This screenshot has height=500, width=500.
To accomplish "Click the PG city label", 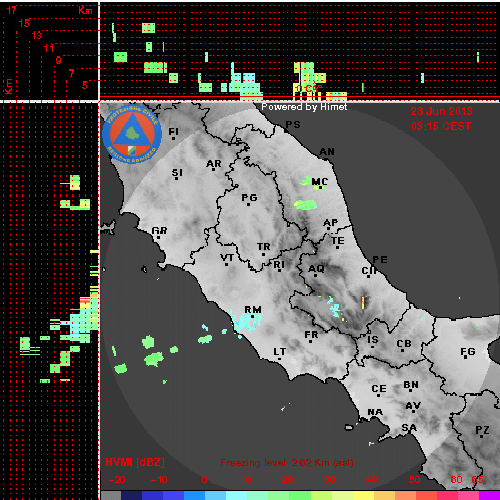I will (249, 198).
